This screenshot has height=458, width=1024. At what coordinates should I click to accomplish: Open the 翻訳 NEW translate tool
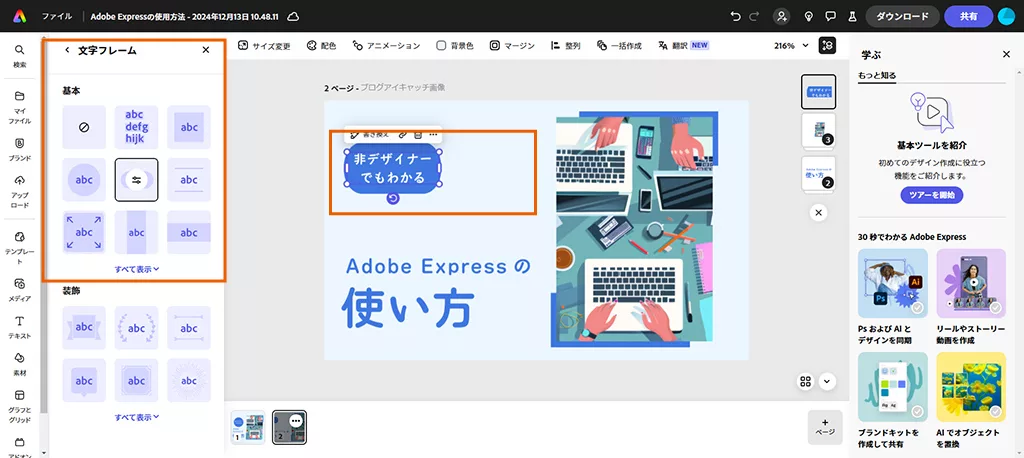pos(684,46)
